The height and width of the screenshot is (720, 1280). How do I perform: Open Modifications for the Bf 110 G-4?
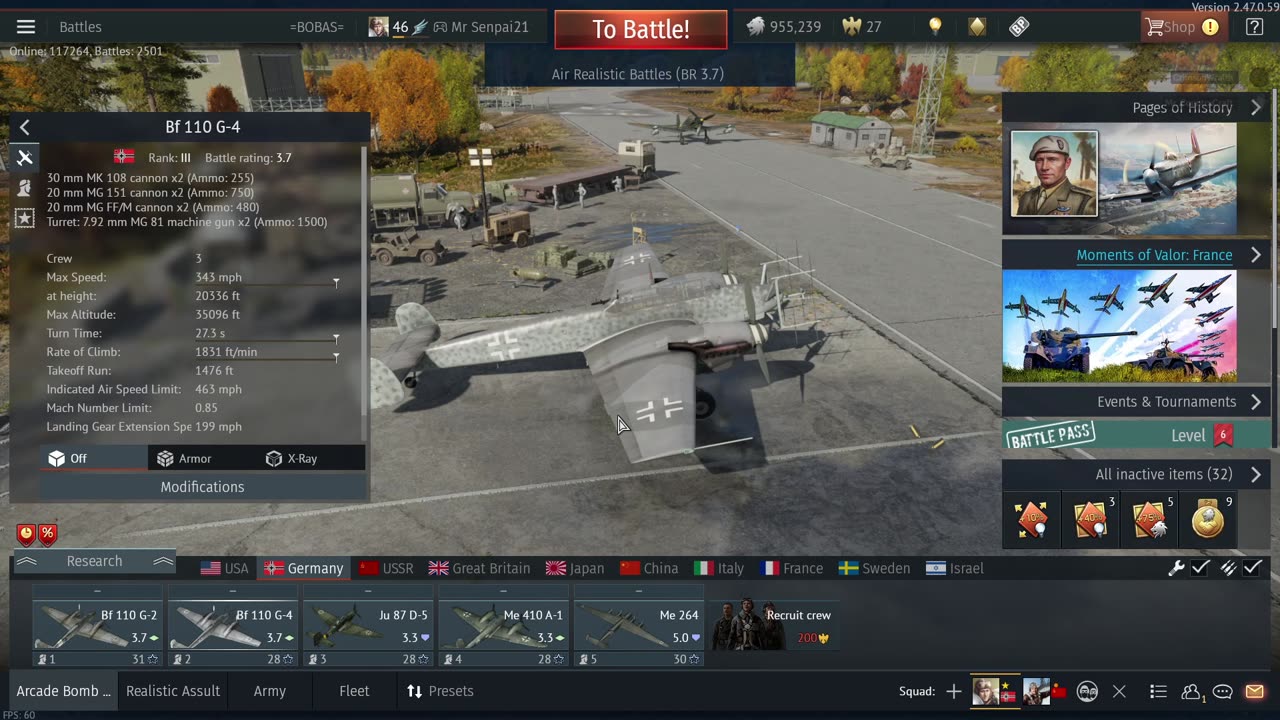coord(202,487)
